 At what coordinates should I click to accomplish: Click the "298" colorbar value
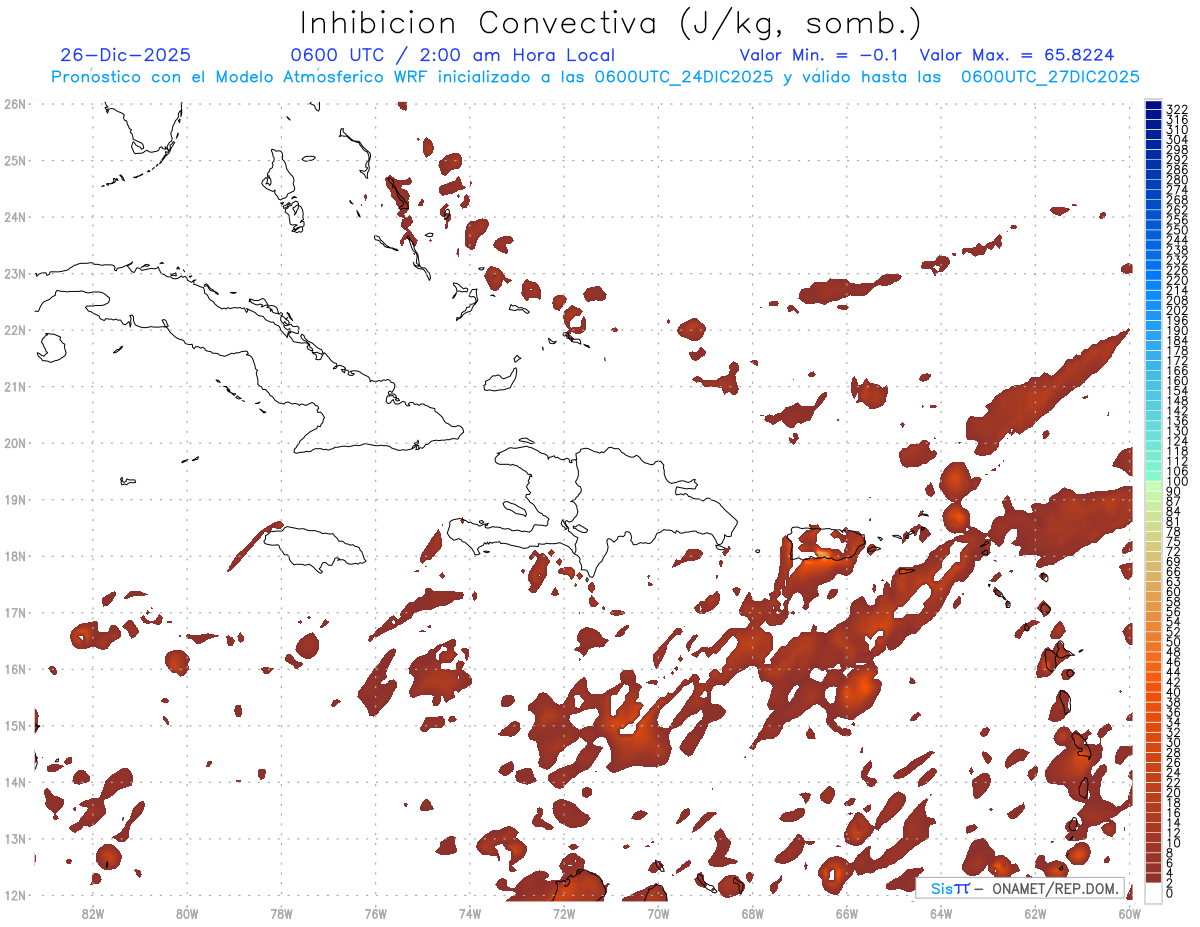click(1176, 149)
